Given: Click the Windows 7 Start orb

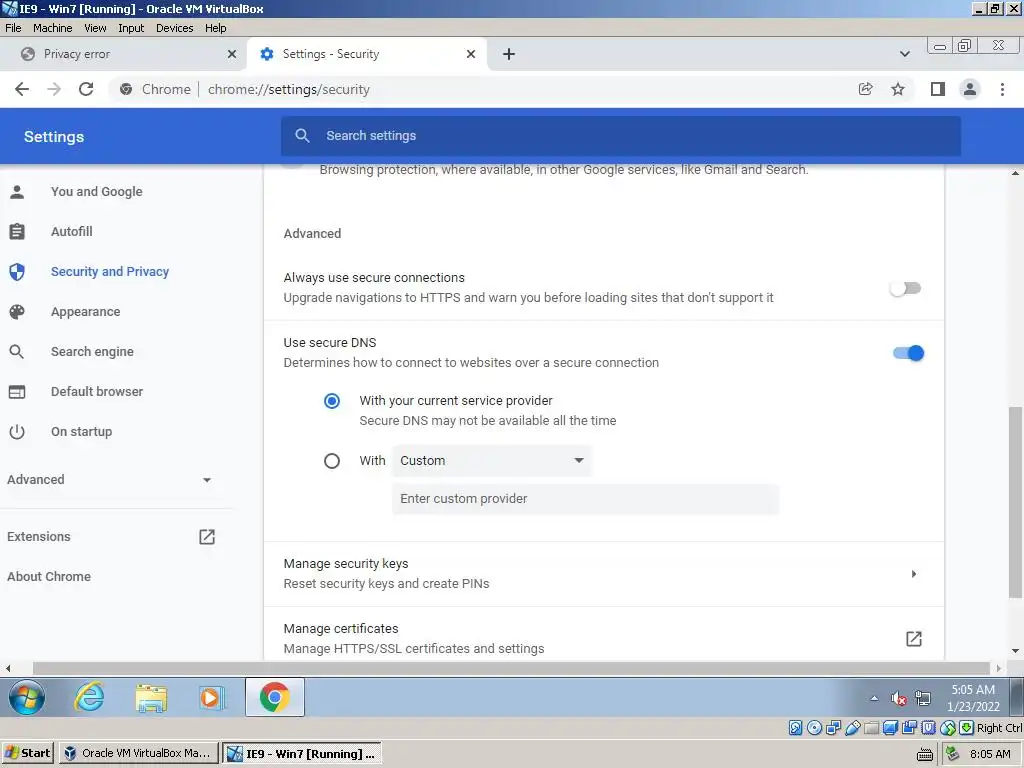Looking at the screenshot, I should click(x=27, y=697).
